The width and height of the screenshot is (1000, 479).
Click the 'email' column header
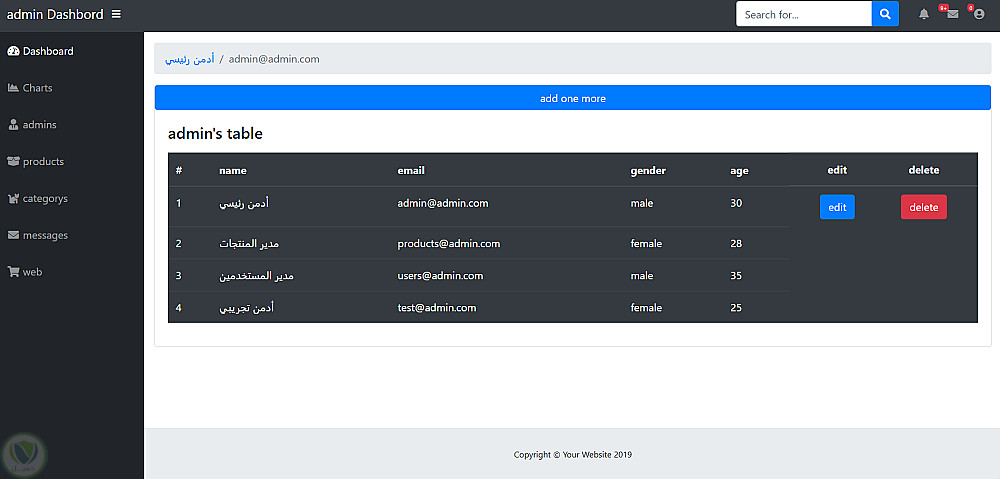click(x=411, y=170)
